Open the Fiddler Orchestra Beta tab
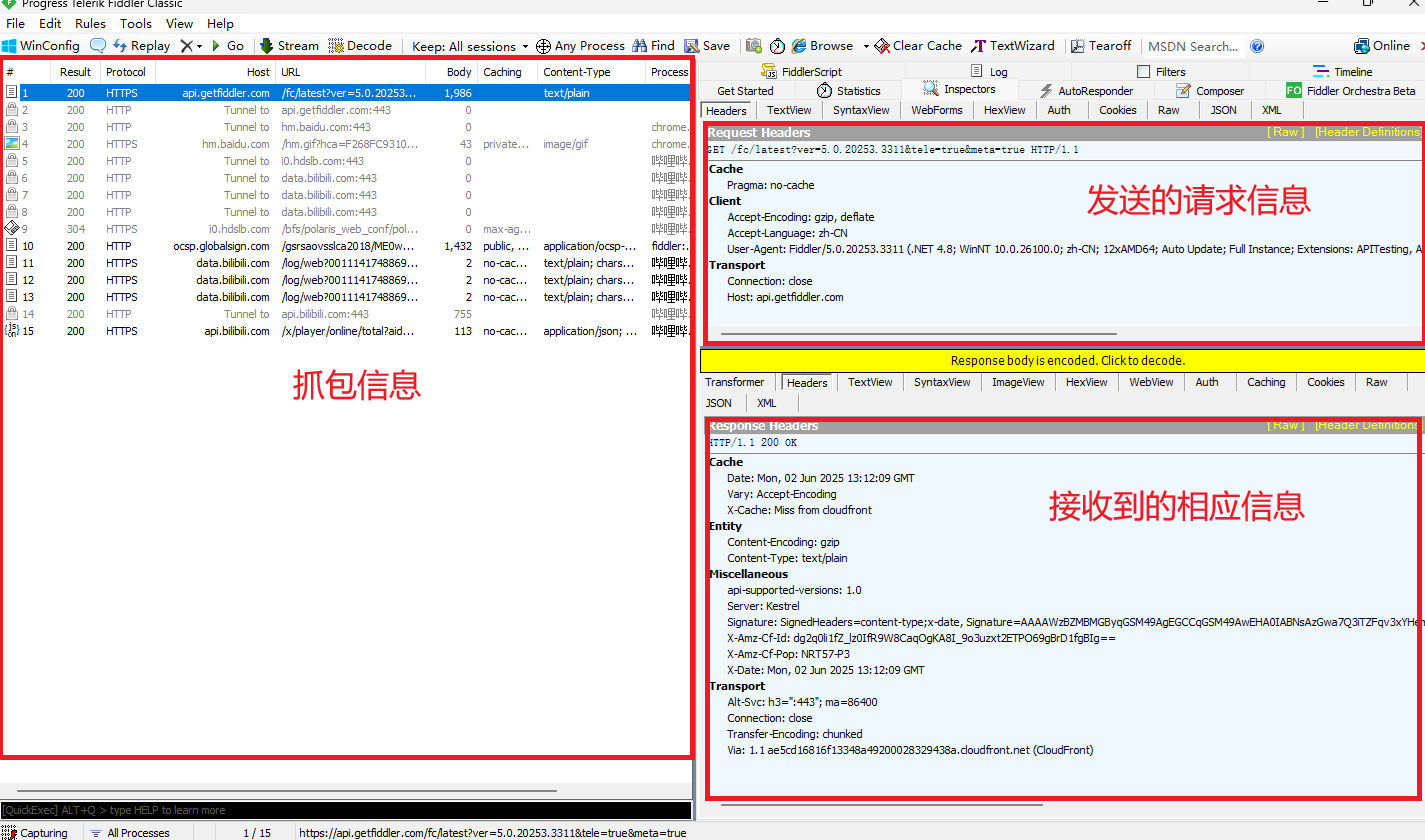 click(x=1351, y=91)
